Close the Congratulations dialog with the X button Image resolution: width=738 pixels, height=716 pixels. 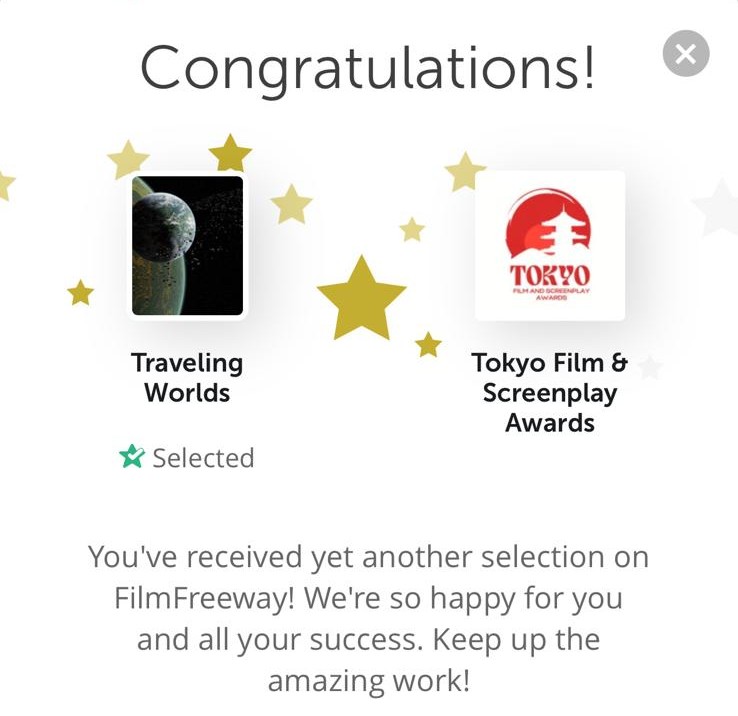click(686, 54)
